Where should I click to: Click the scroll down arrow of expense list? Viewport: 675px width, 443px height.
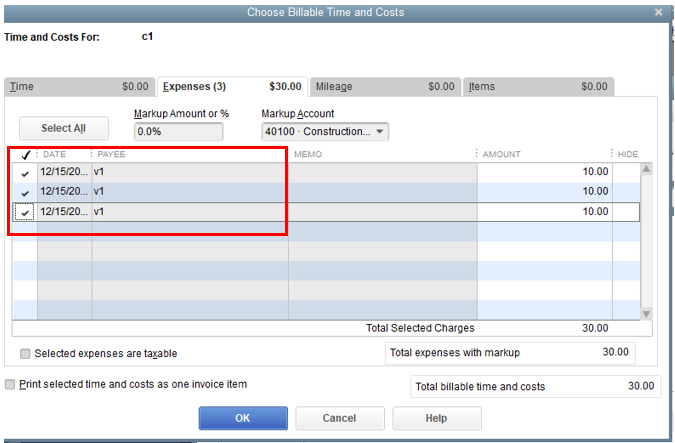pyautogui.click(x=646, y=314)
